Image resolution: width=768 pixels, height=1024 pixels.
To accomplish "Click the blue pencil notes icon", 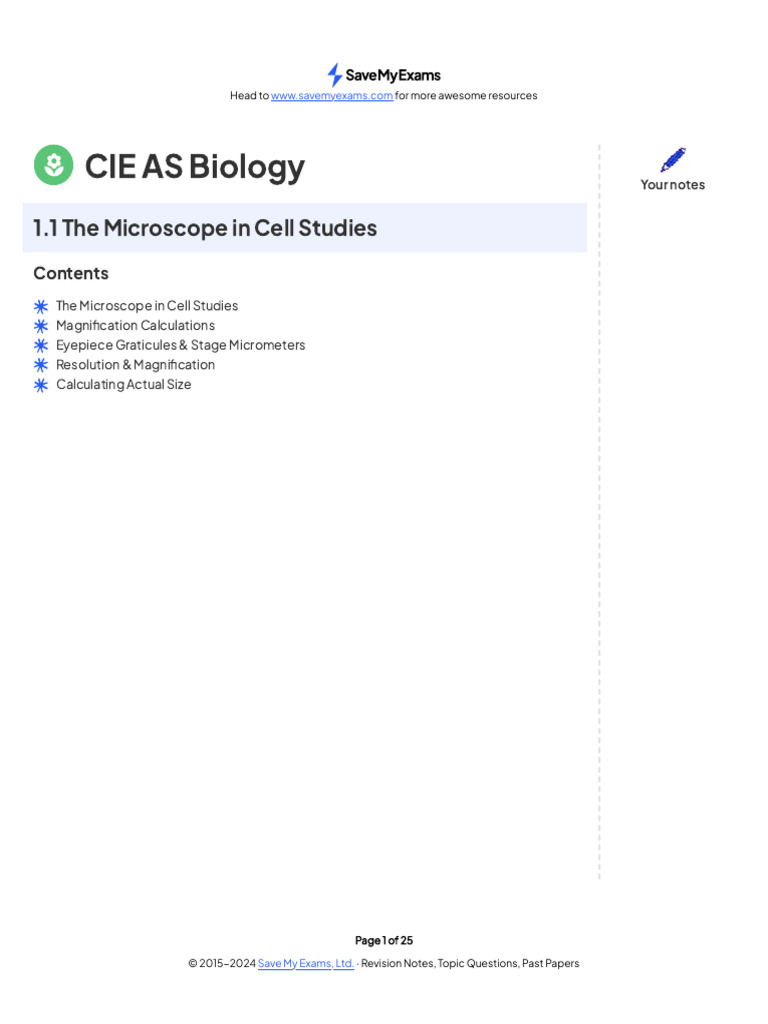I will [x=673, y=160].
